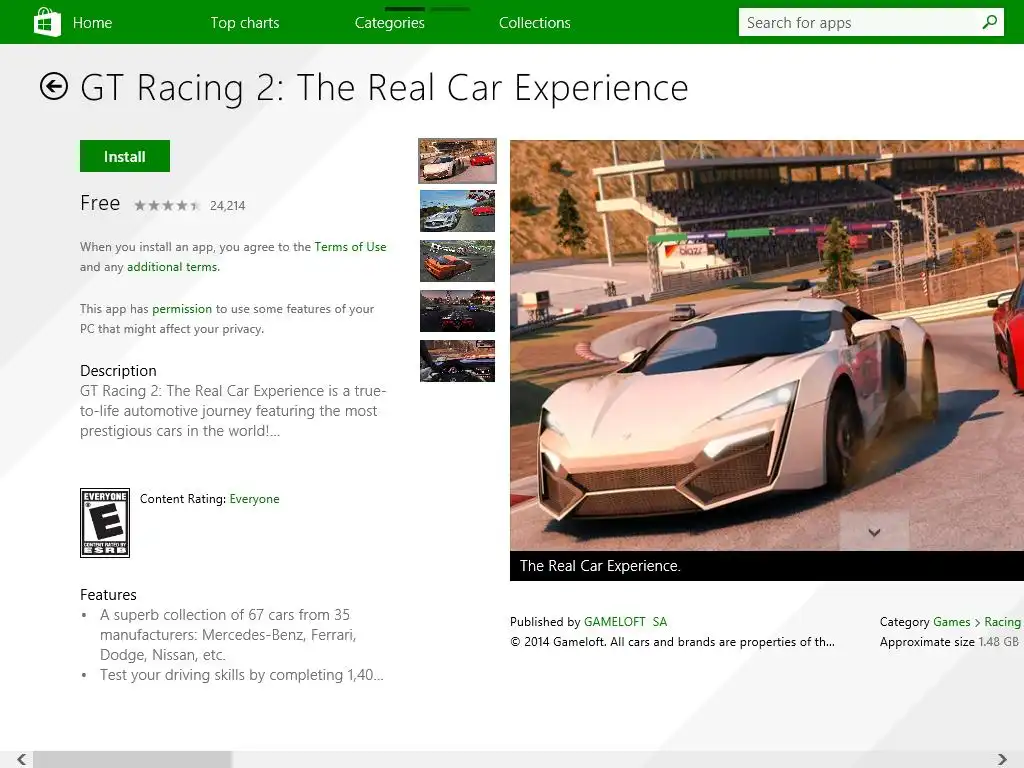
Task: Open the Racing subcategory link
Action: [x=1002, y=622]
